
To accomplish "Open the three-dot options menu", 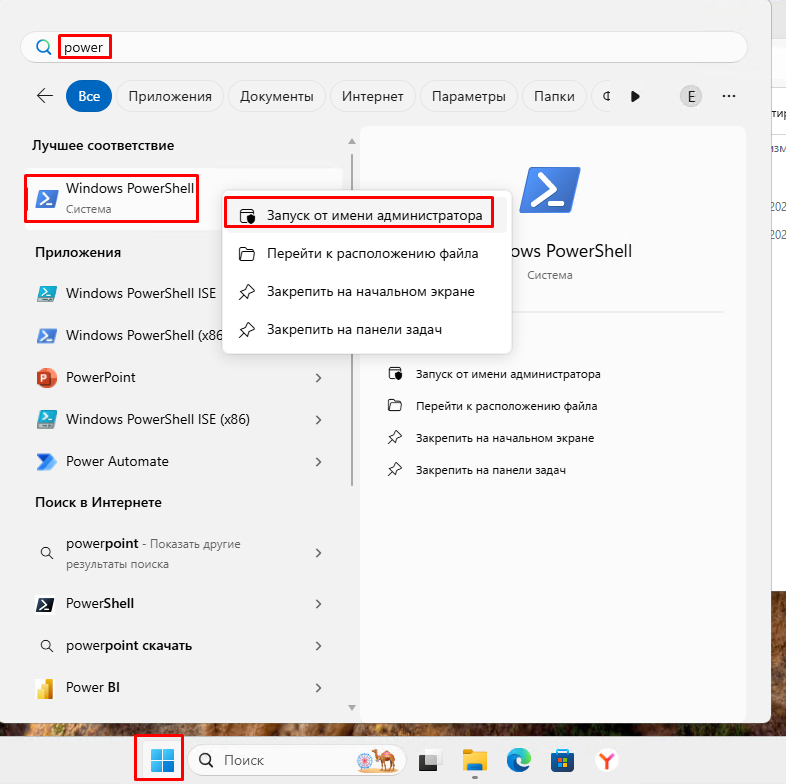I will [x=729, y=96].
